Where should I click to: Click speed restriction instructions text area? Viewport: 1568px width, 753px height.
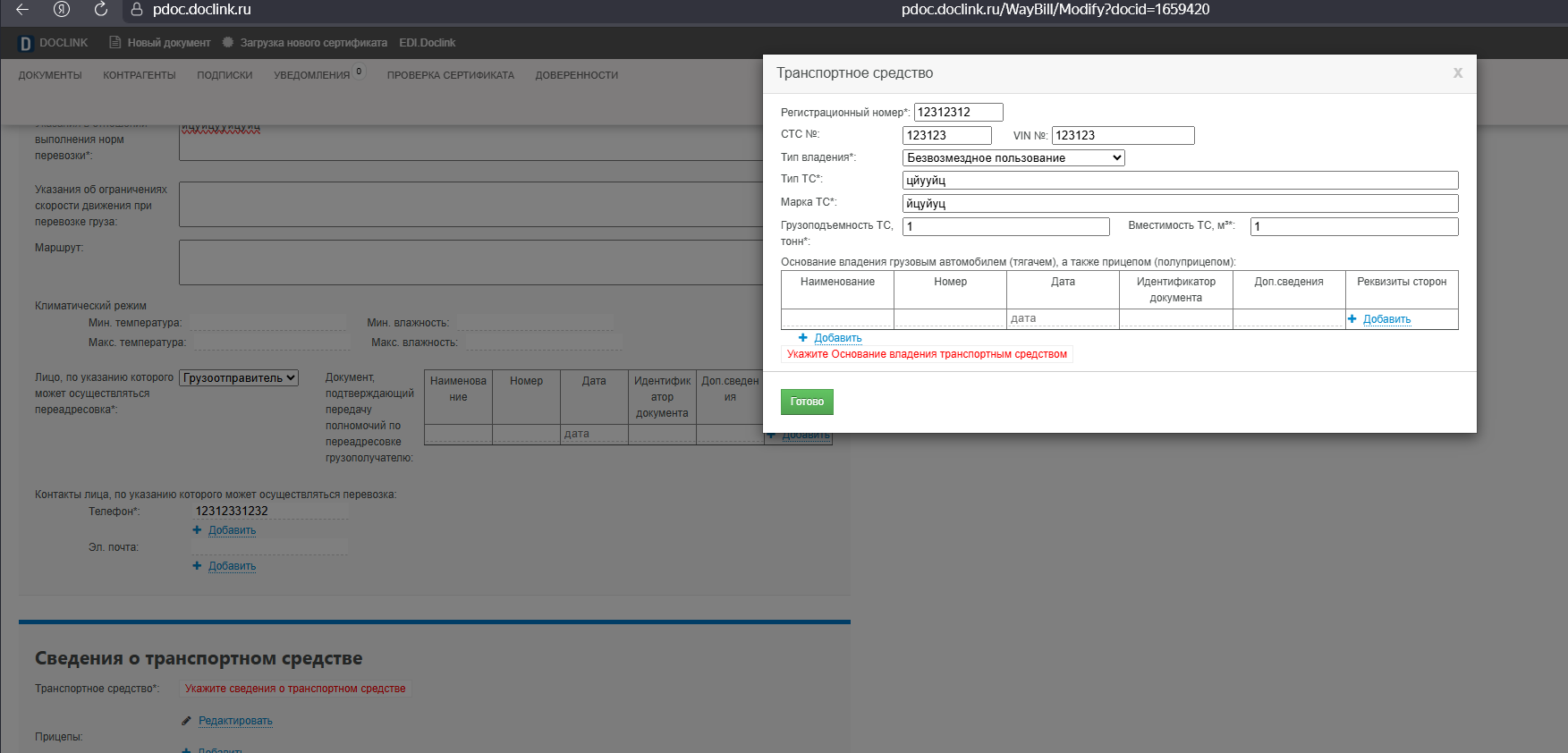[470, 205]
